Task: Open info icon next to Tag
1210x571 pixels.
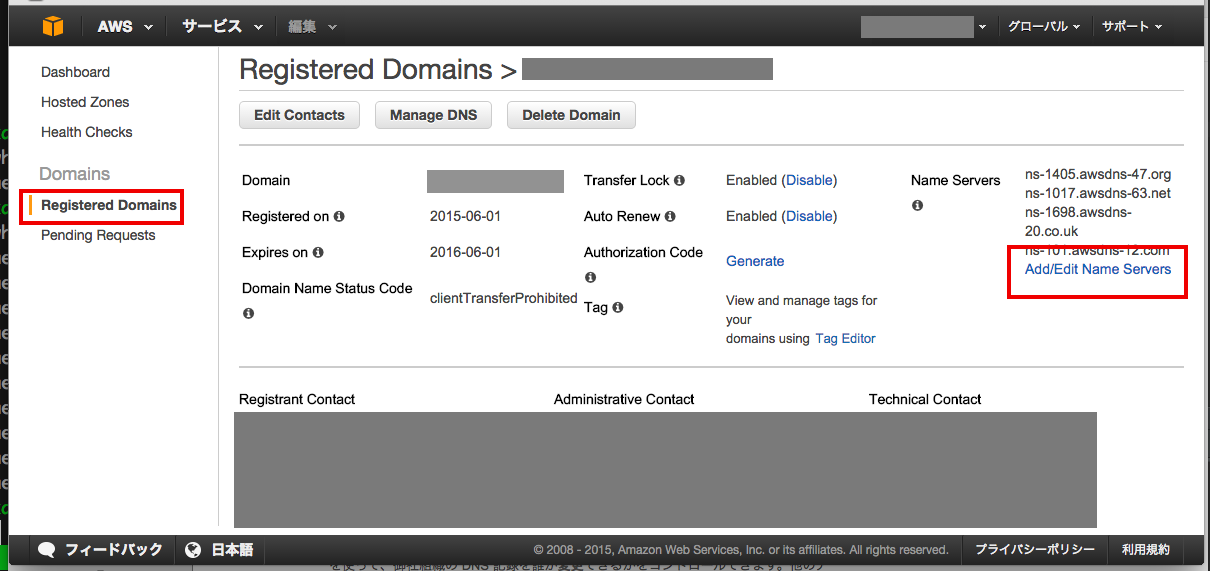Action: point(618,307)
